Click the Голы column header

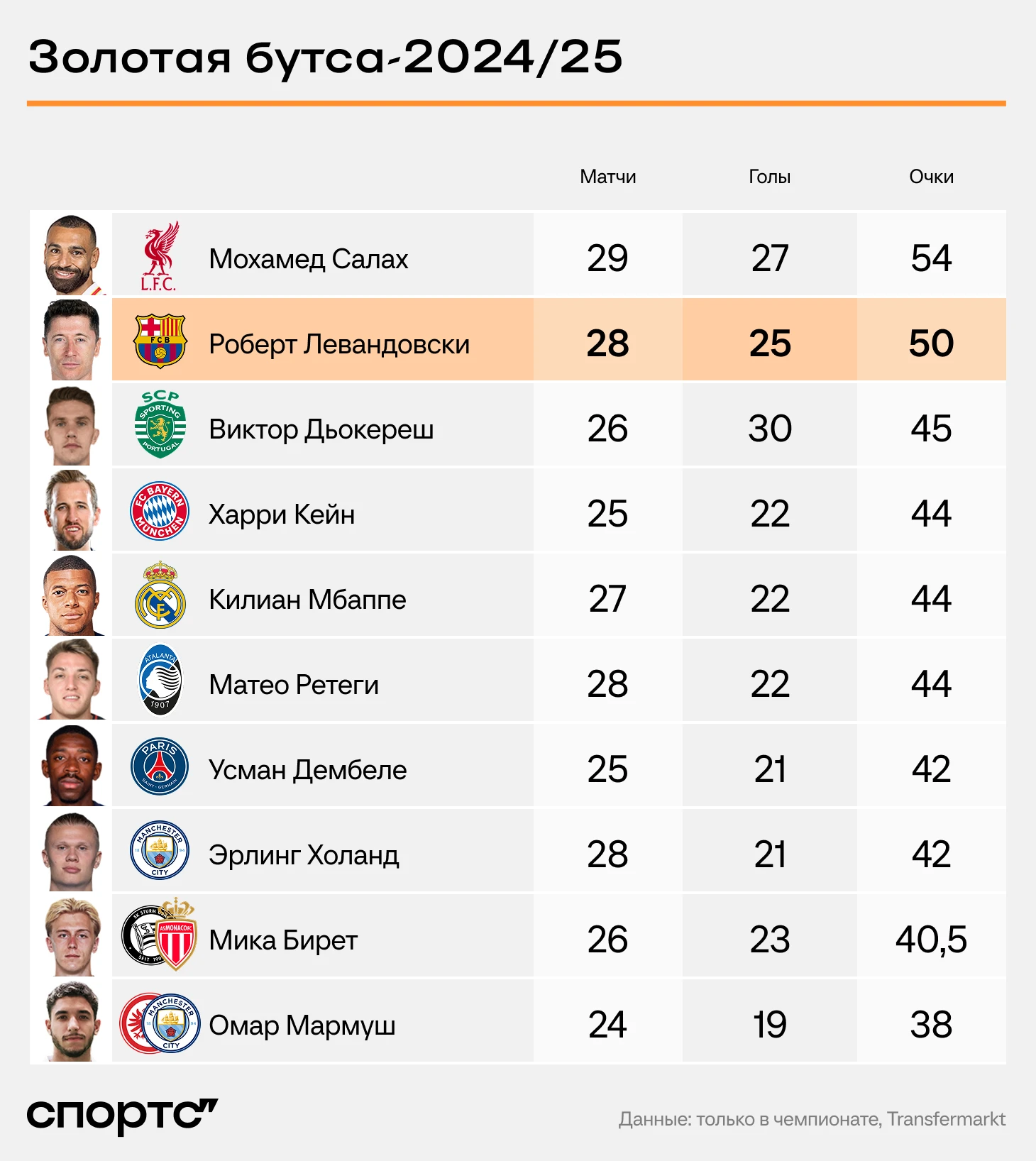pos(770,177)
